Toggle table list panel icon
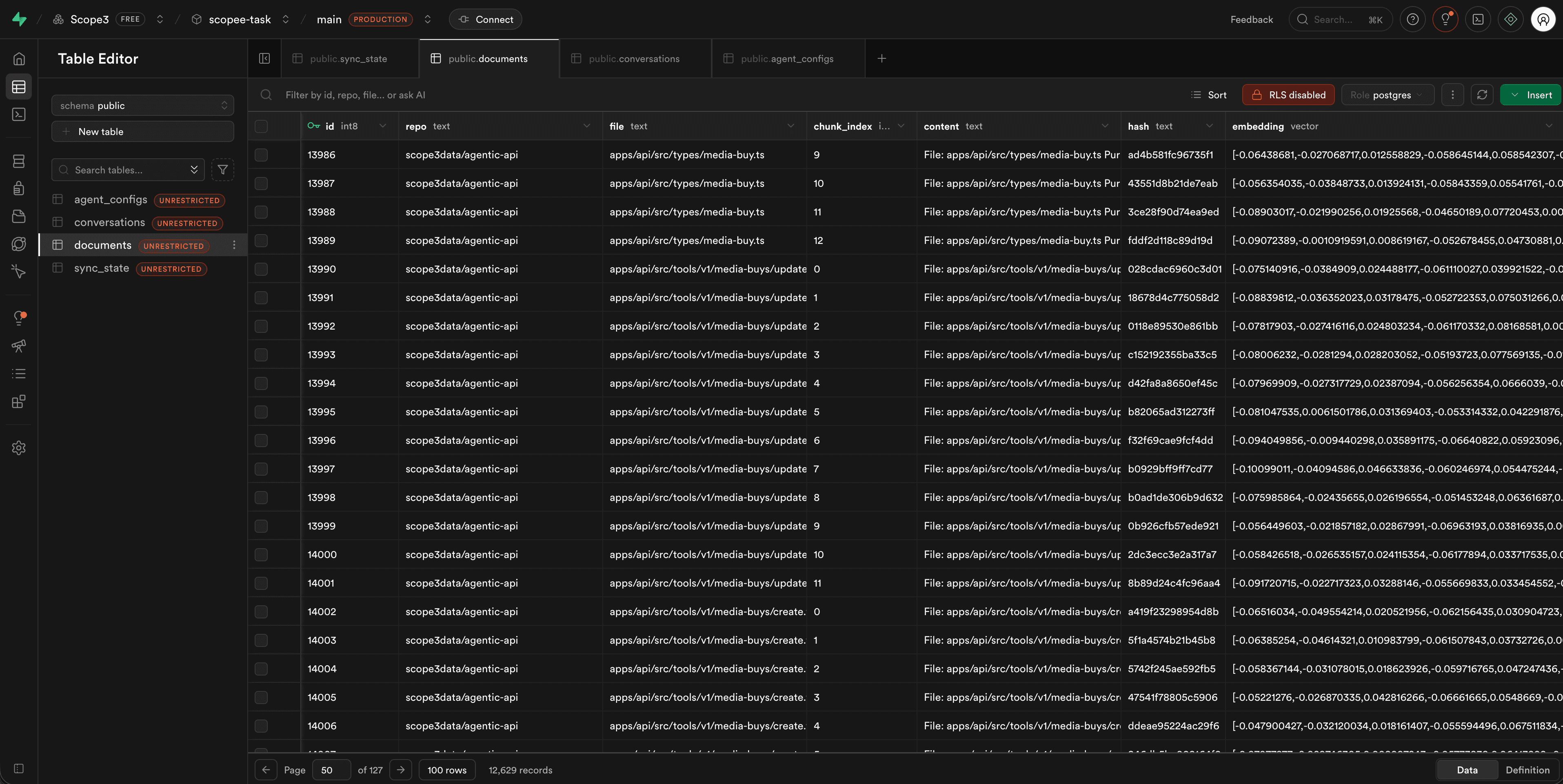The image size is (1563, 784). (x=264, y=58)
